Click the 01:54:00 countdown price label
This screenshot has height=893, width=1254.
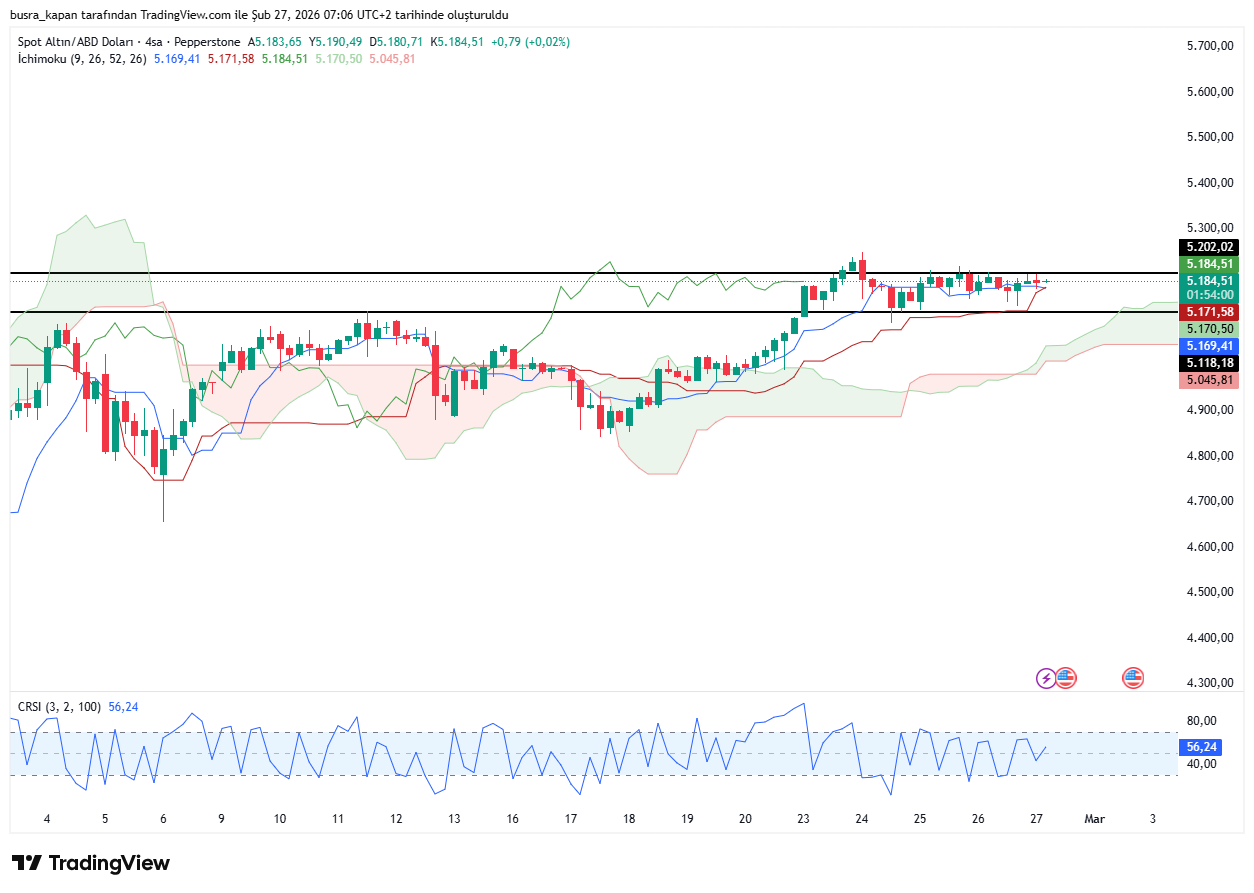point(1209,295)
